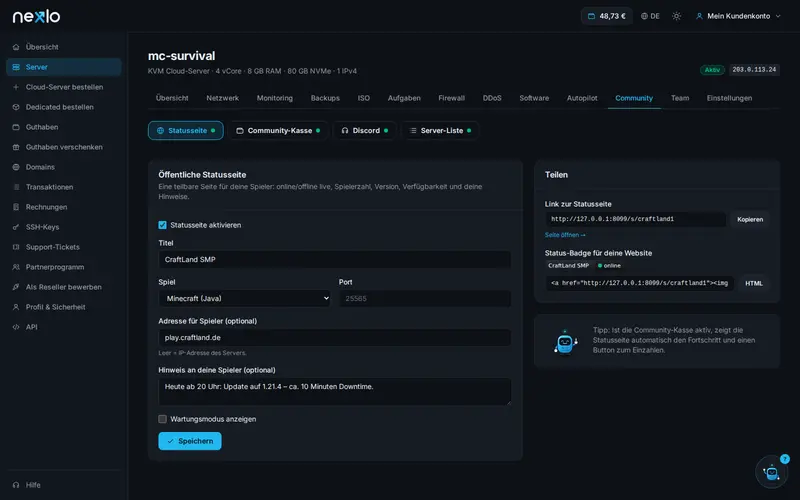Open the Seite öffnen link

pos(565,235)
